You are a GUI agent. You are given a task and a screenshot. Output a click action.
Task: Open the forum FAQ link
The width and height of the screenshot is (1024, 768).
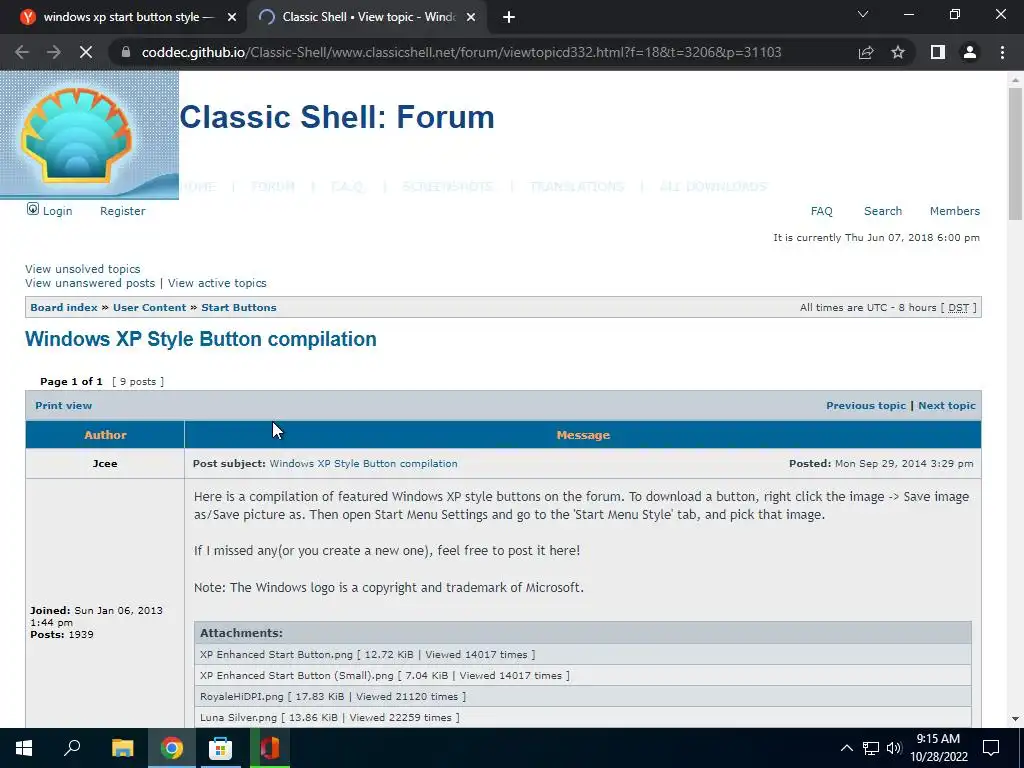[x=822, y=211]
